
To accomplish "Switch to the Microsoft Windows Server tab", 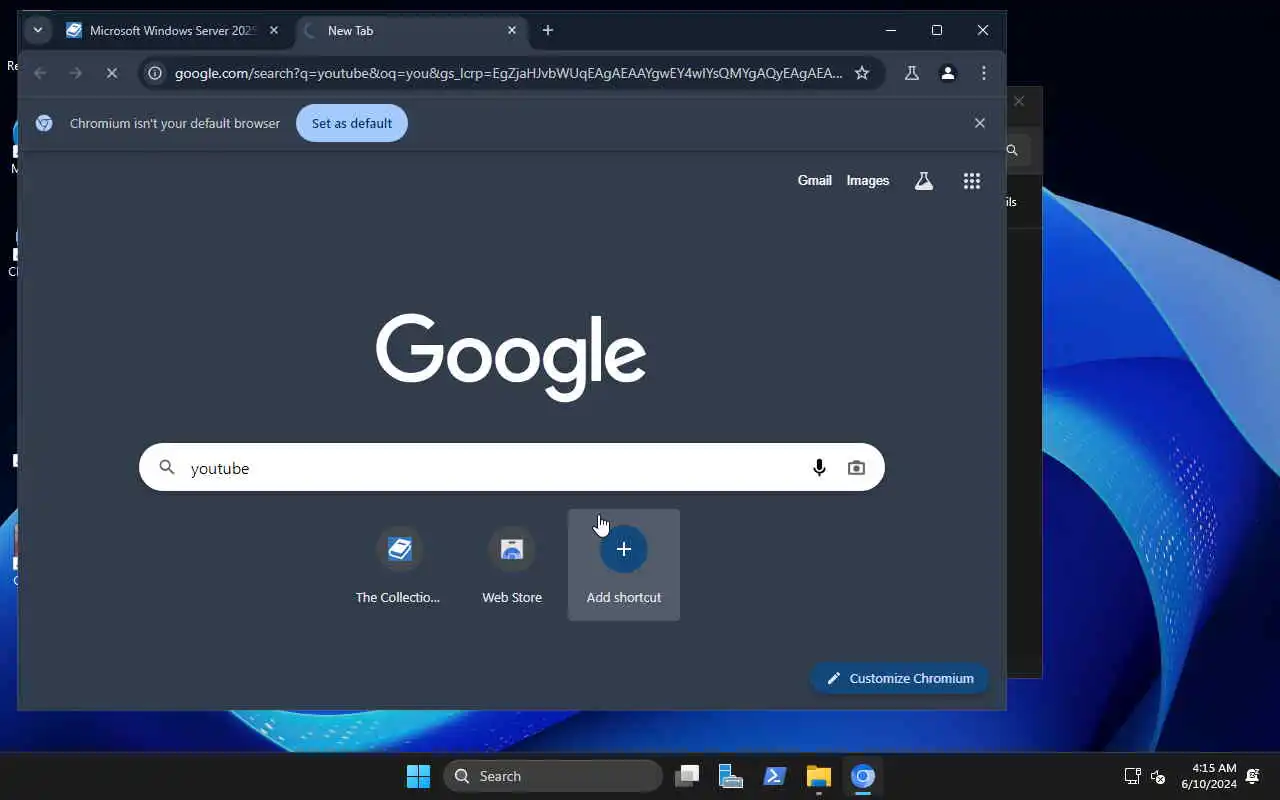I will pos(172,30).
